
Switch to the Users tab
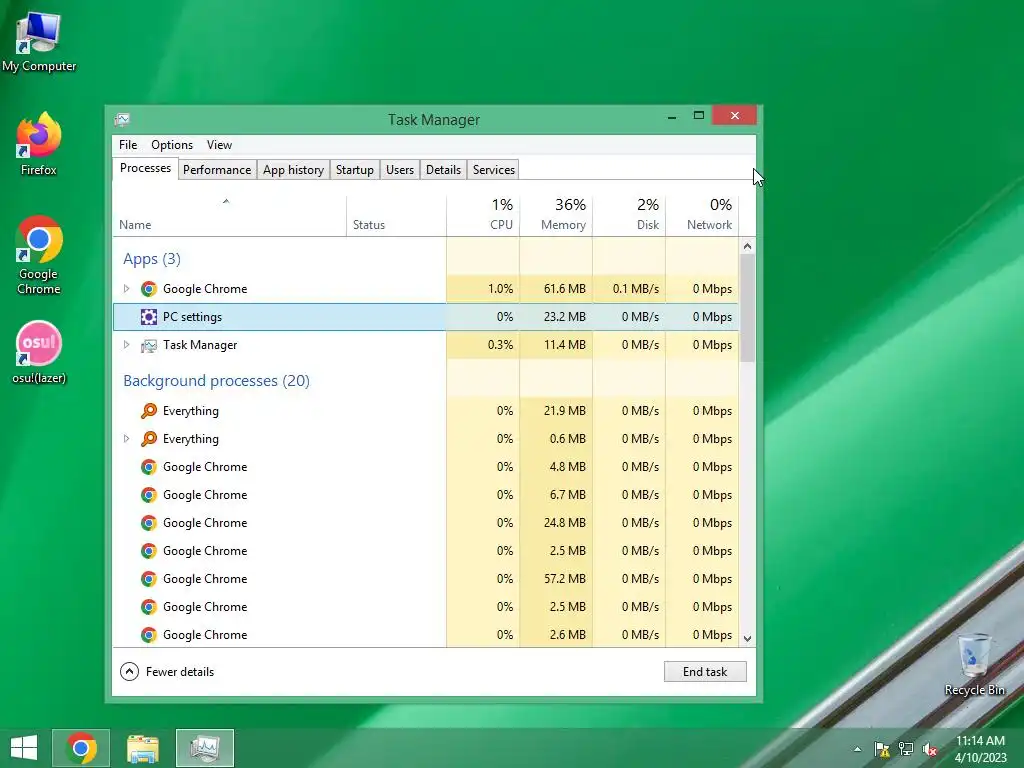coord(400,170)
